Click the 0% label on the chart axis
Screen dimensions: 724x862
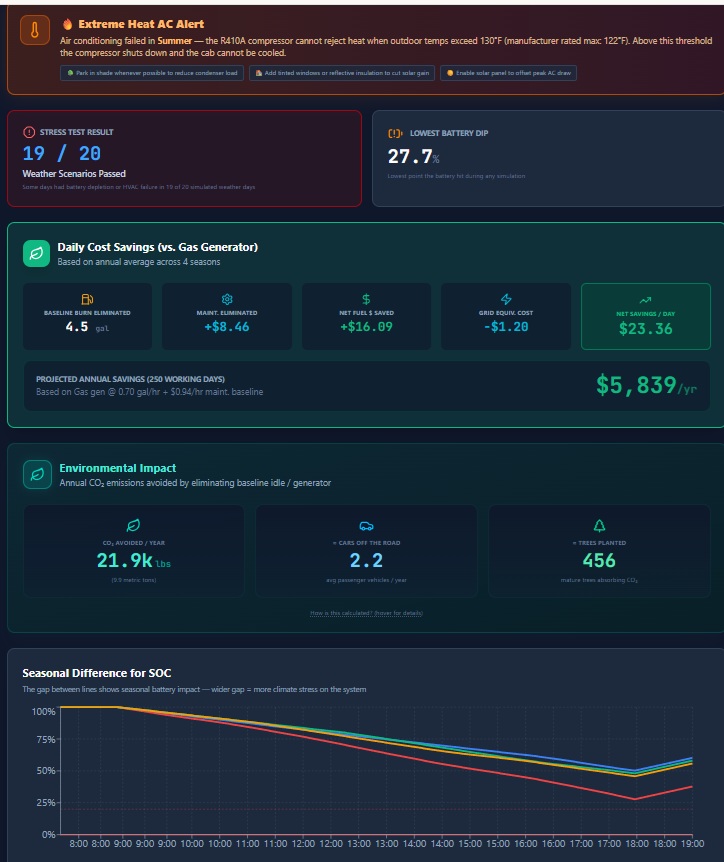(x=48, y=835)
